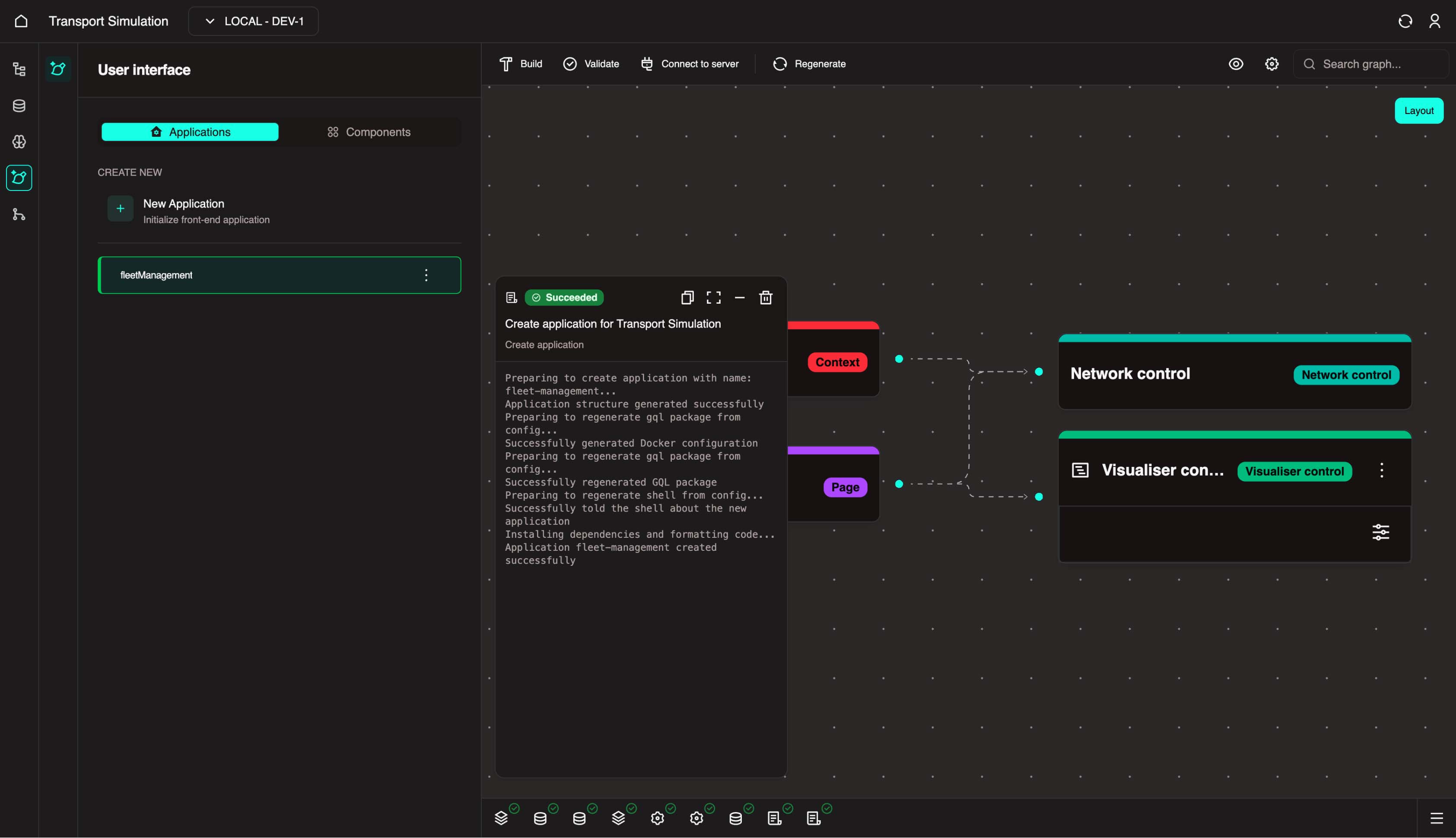Image resolution: width=1456 pixels, height=838 pixels.
Task: Click the Layout button
Action: [x=1418, y=111]
